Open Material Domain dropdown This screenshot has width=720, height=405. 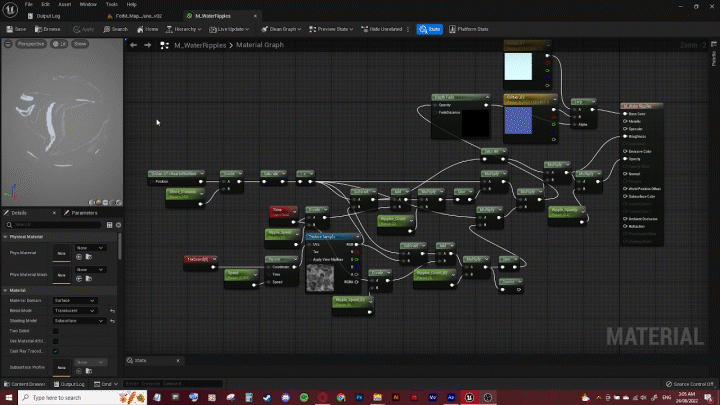[74, 300]
